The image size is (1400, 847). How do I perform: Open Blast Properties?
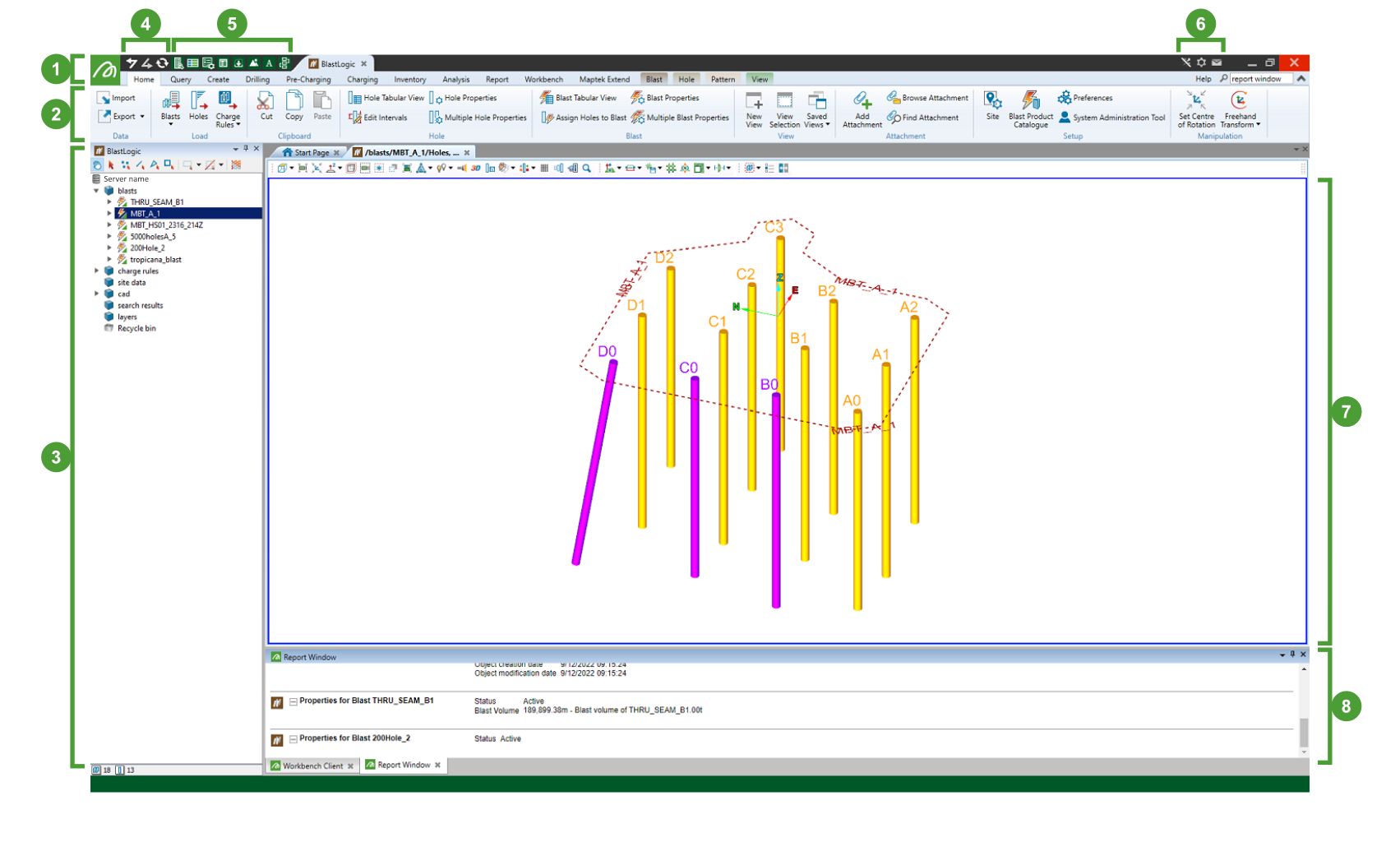tap(665, 98)
